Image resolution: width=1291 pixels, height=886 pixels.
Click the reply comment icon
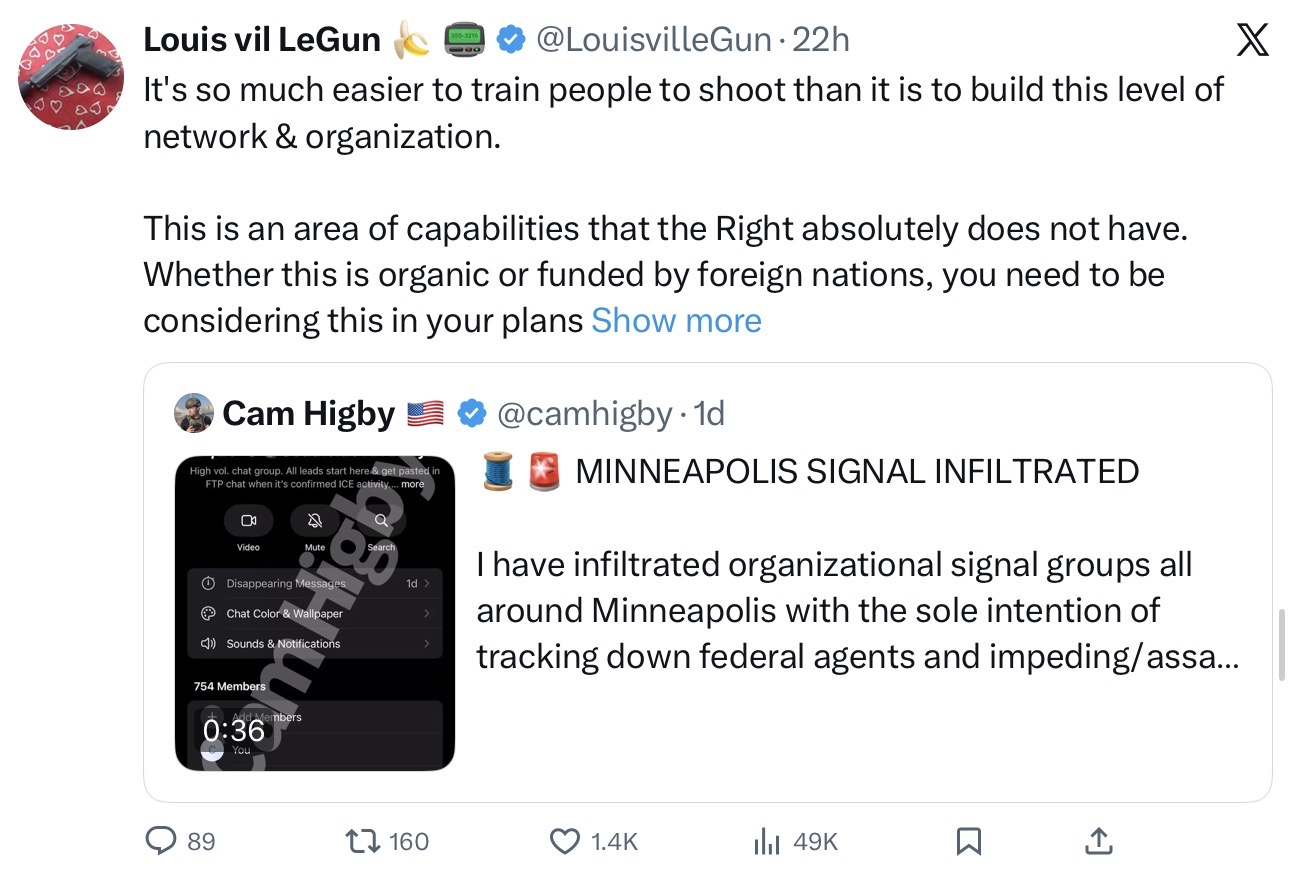161,841
